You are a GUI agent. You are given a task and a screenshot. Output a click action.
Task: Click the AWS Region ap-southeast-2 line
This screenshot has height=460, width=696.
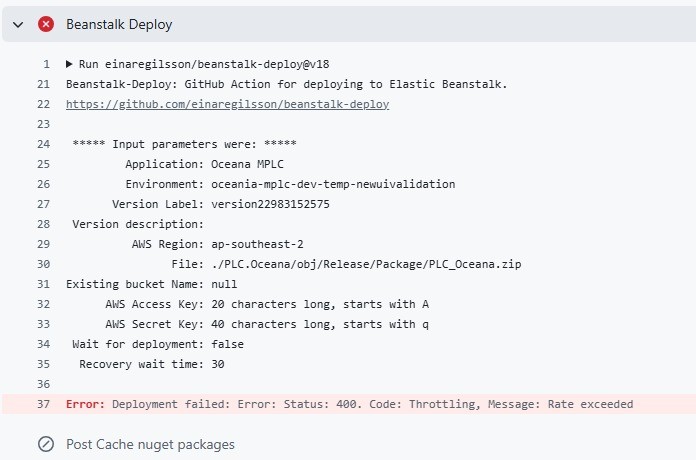218,244
